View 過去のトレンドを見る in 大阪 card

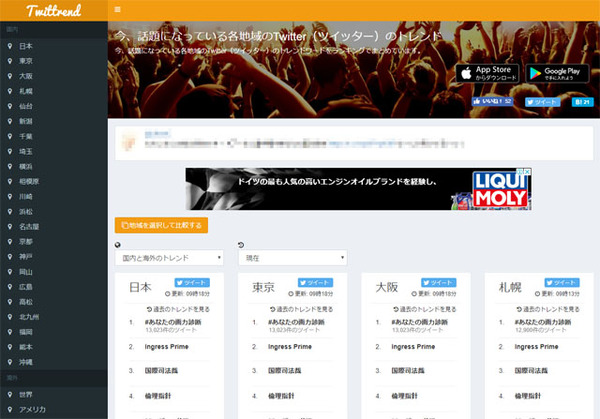[425, 309]
